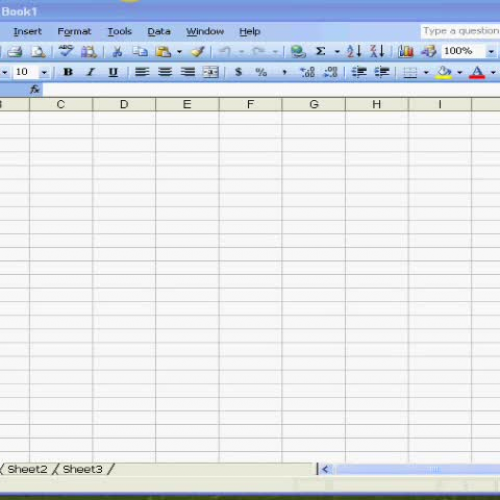This screenshot has height=500, width=500.
Task: Click the horizontal scrollbar left arrow
Action: pyautogui.click(x=325, y=470)
